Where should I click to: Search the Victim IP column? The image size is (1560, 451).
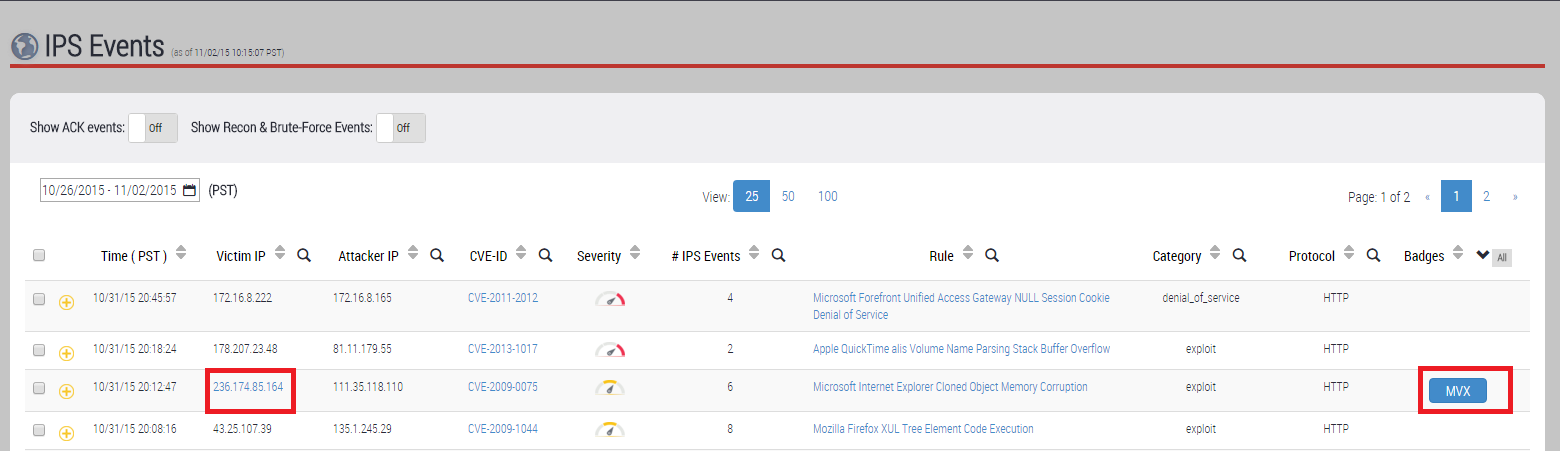coord(304,255)
